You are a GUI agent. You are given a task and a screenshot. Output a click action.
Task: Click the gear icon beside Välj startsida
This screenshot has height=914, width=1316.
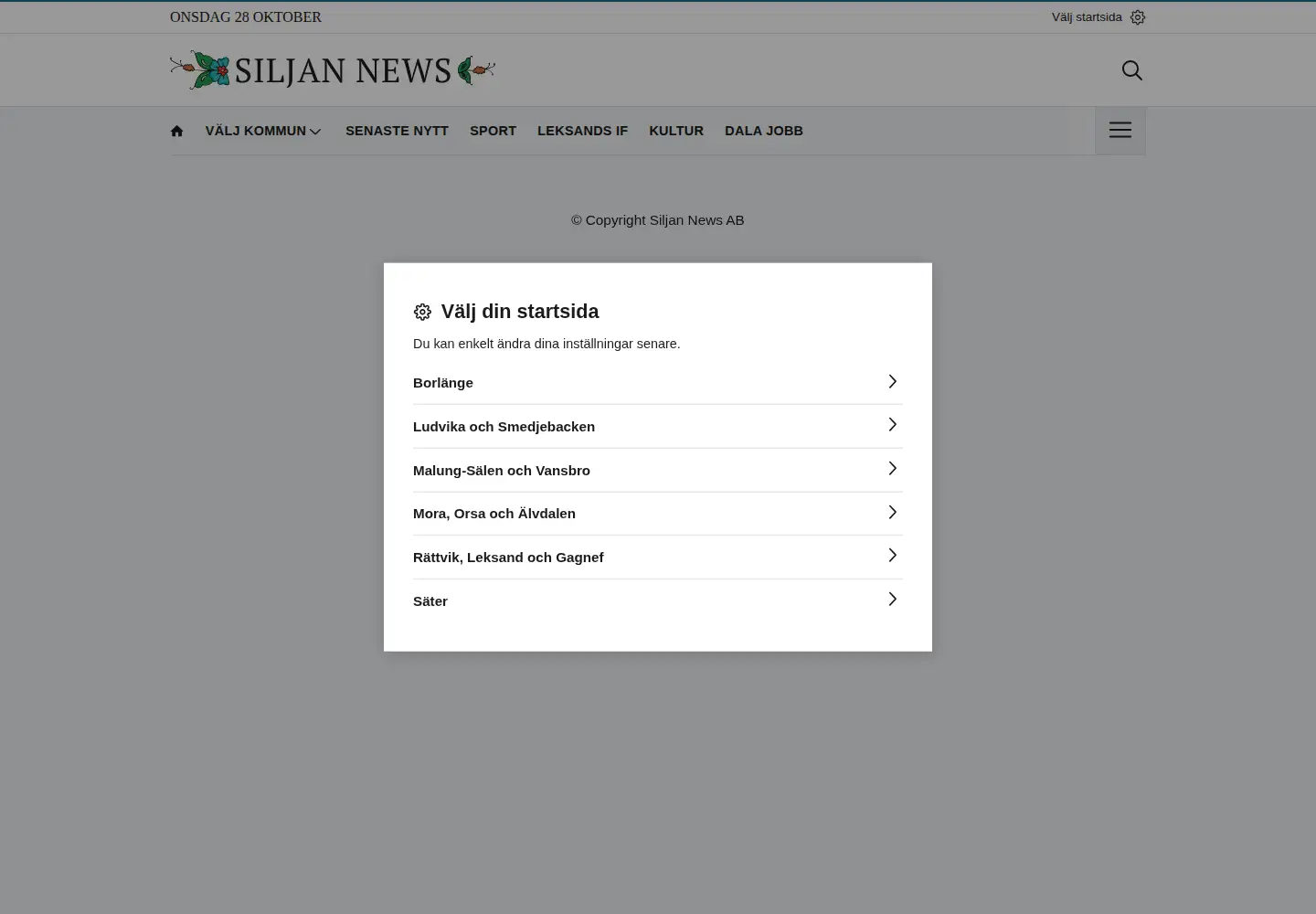click(x=1138, y=17)
